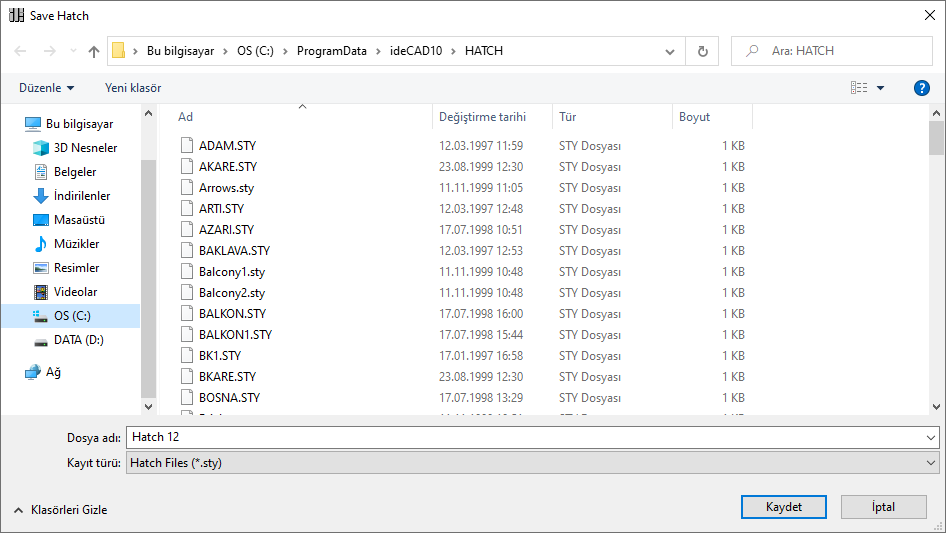This screenshot has width=946, height=533.
Task: Click navigation pane scroll down arrow
Action: point(148,407)
